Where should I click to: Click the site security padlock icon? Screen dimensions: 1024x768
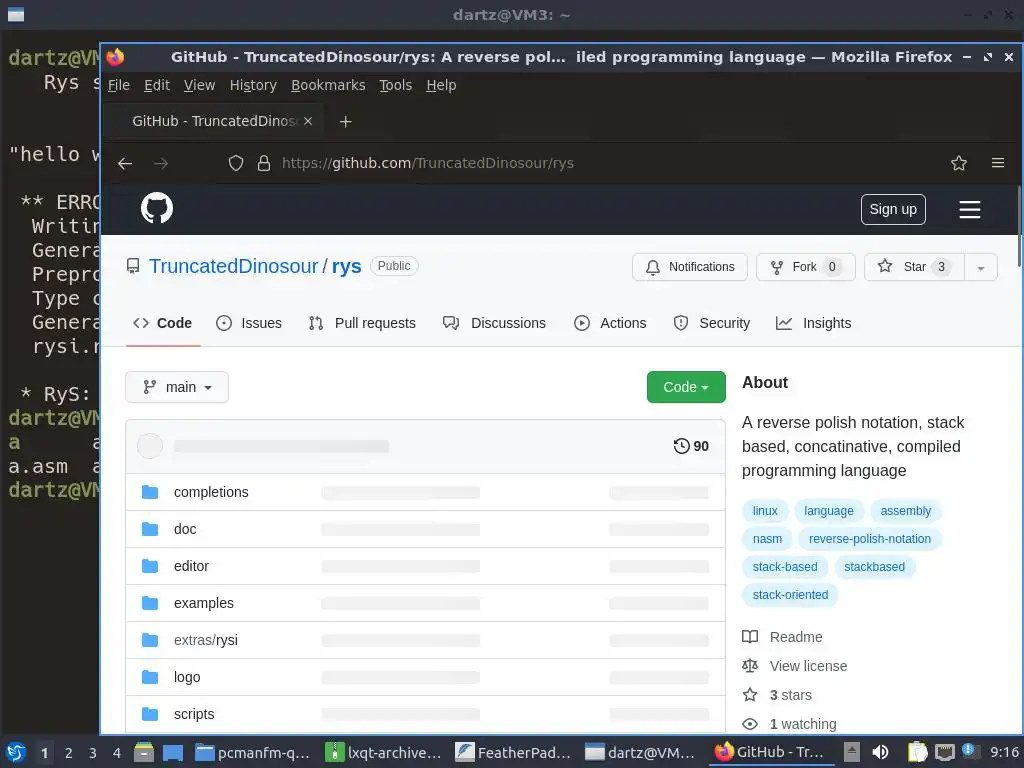[264, 163]
